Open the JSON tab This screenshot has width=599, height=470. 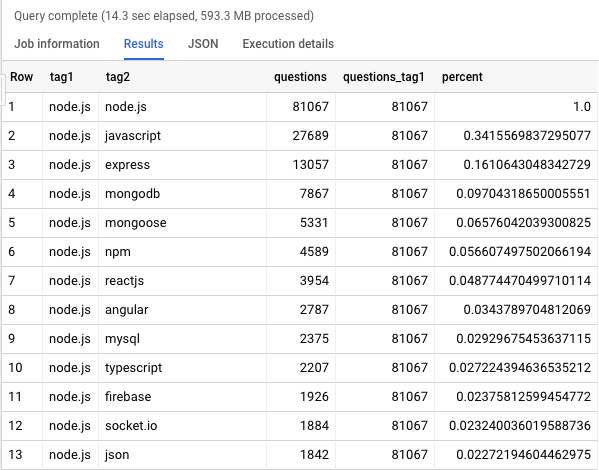coord(203,44)
